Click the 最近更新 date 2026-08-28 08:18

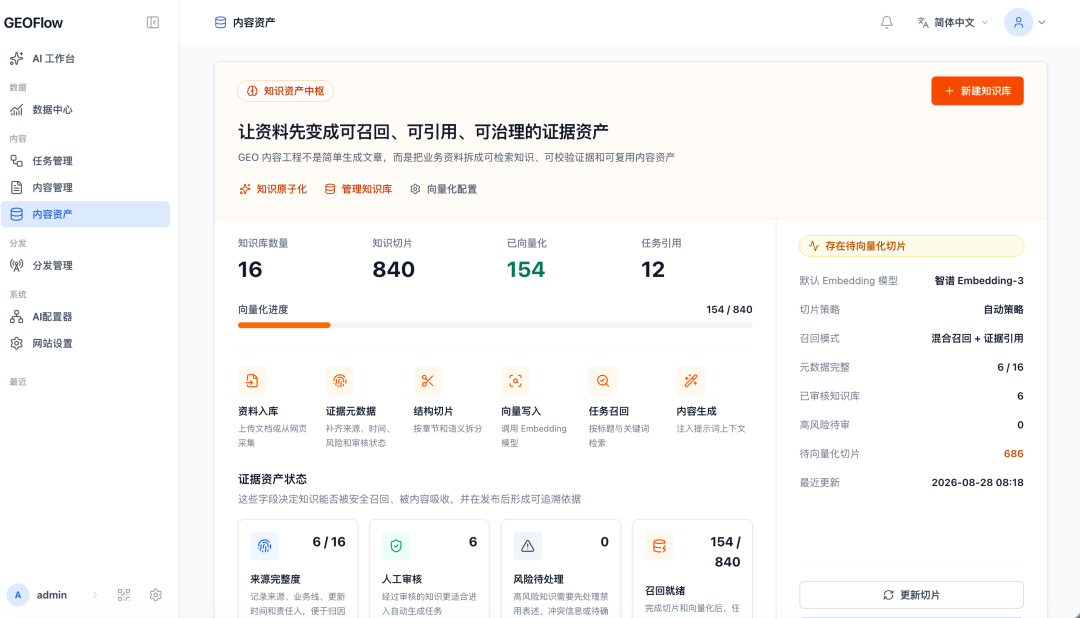click(977, 482)
